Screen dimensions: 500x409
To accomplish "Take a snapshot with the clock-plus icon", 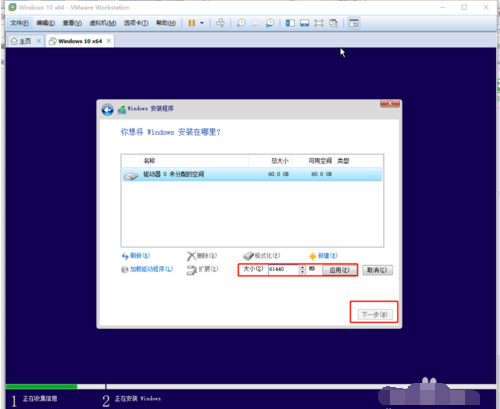I will (241, 23).
